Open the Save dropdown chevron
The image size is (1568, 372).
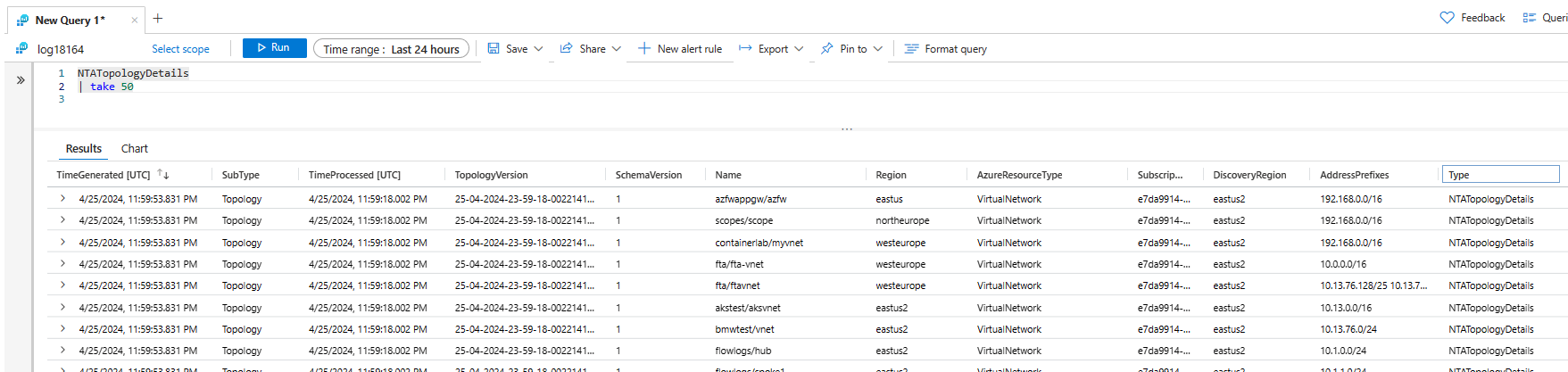[538, 49]
